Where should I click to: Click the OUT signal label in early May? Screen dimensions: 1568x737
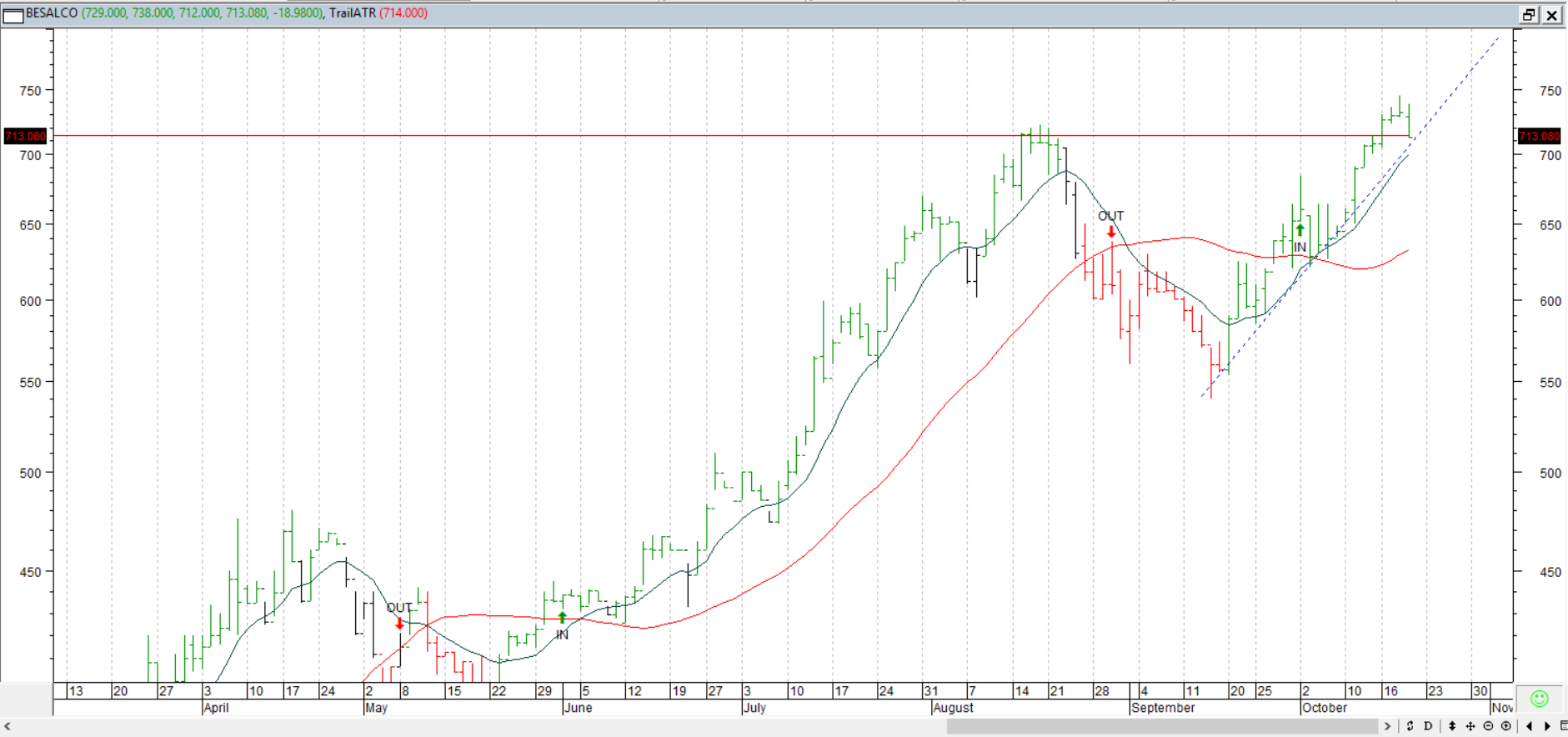coord(399,608)
